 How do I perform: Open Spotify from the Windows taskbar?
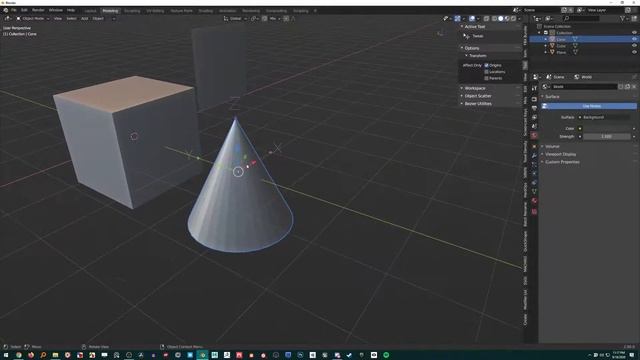[386, 355]
